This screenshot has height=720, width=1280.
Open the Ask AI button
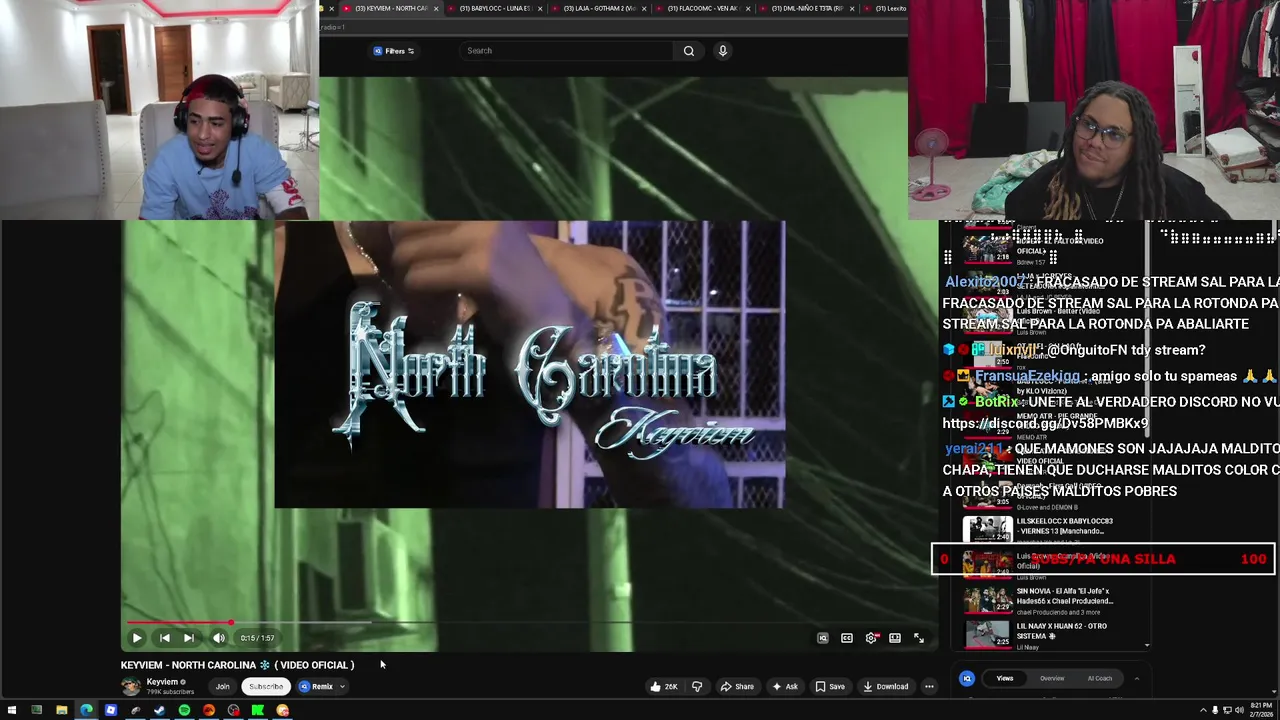tap(785, 687)
